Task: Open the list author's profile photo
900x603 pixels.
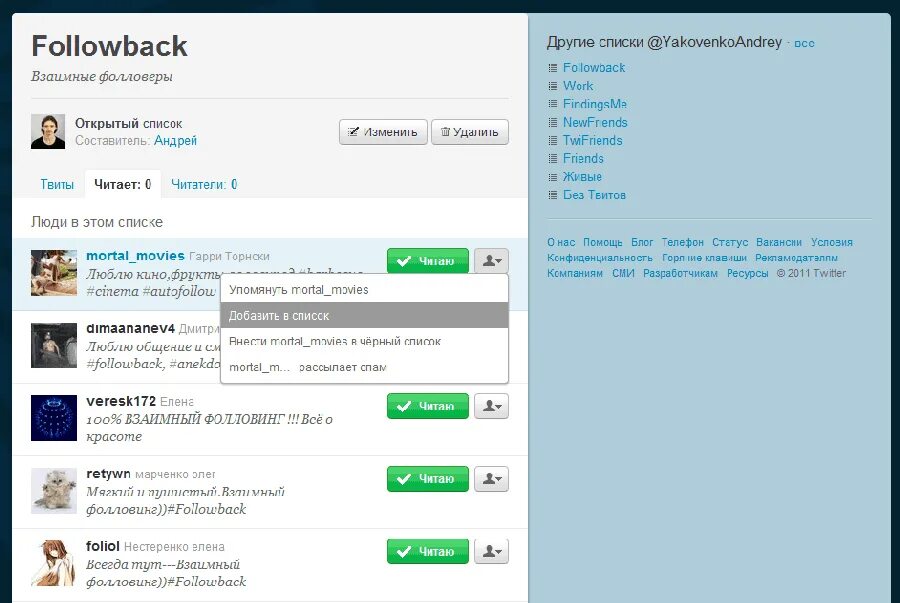Action: (48, 131)
